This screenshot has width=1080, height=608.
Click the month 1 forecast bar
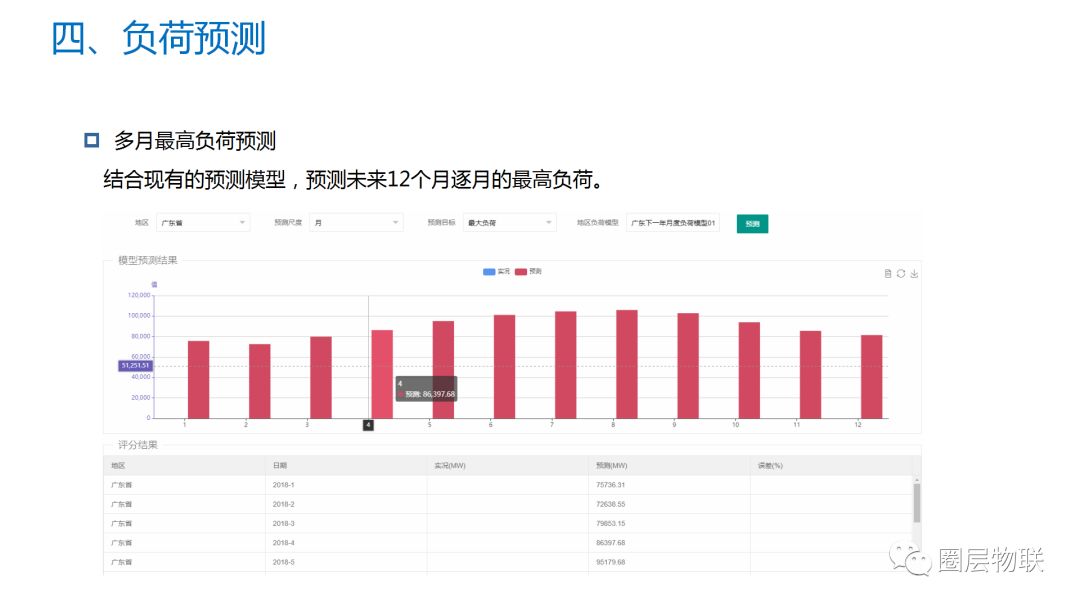198,379
